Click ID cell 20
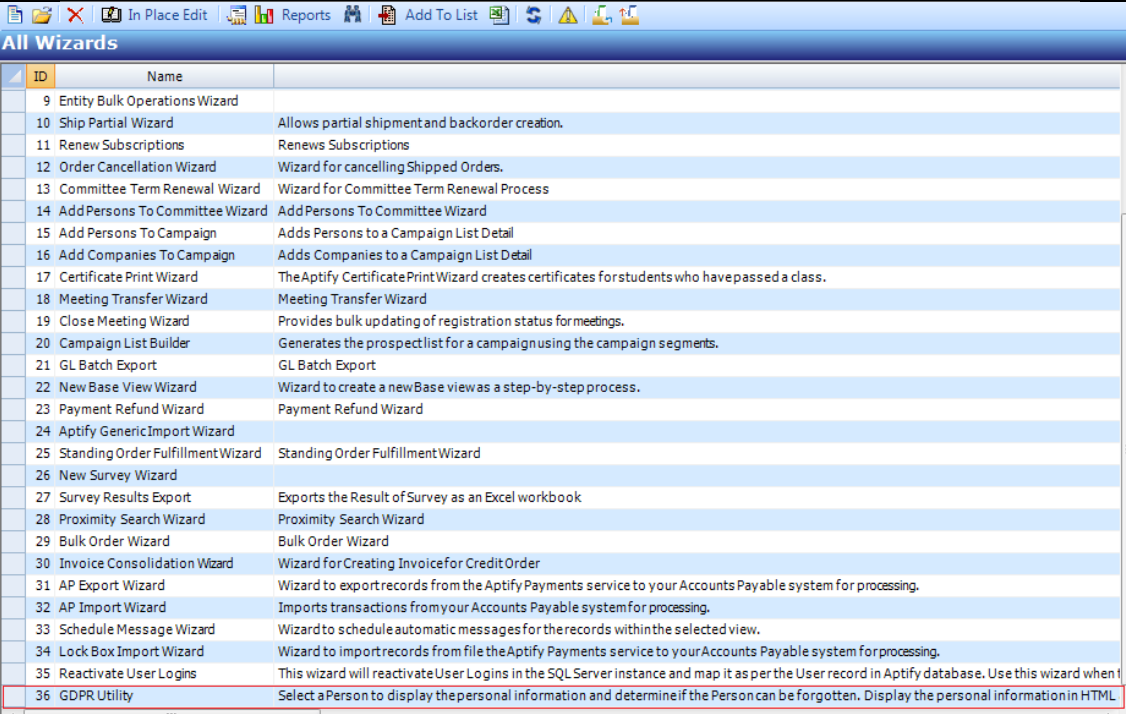 (42, 343)
